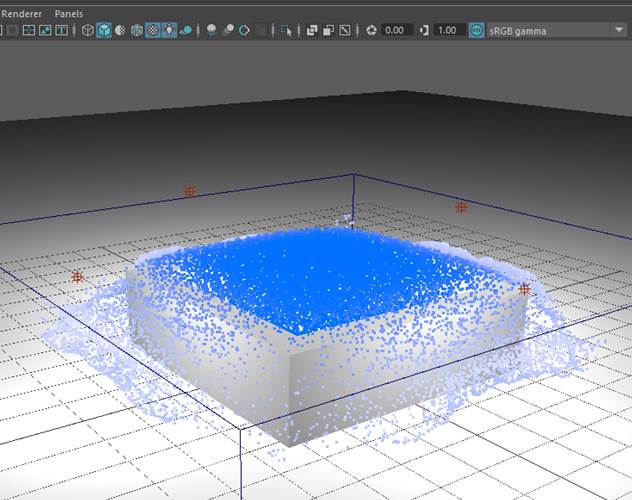Toggle the Safe Title overlay icon
This screenshot has height=500, width=632.
point(61,30)
